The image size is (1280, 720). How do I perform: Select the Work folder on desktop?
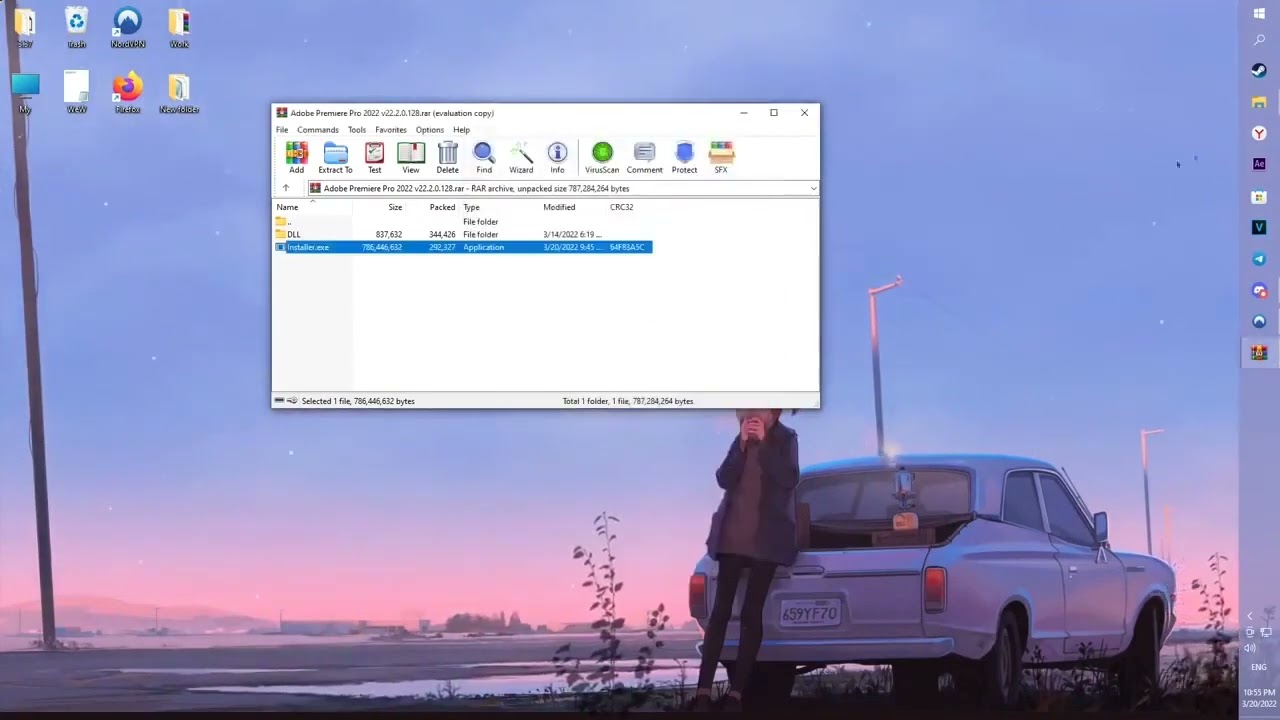179,28
